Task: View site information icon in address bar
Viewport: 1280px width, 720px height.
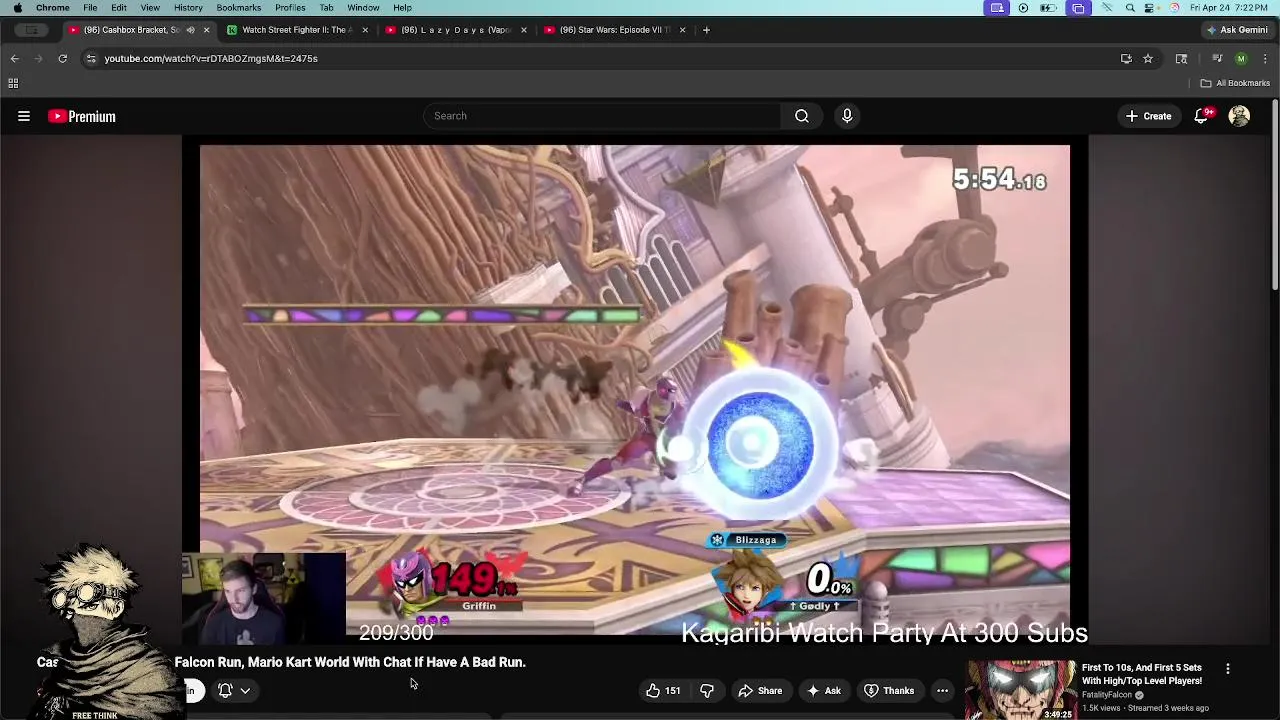Action: coord(91,58)
